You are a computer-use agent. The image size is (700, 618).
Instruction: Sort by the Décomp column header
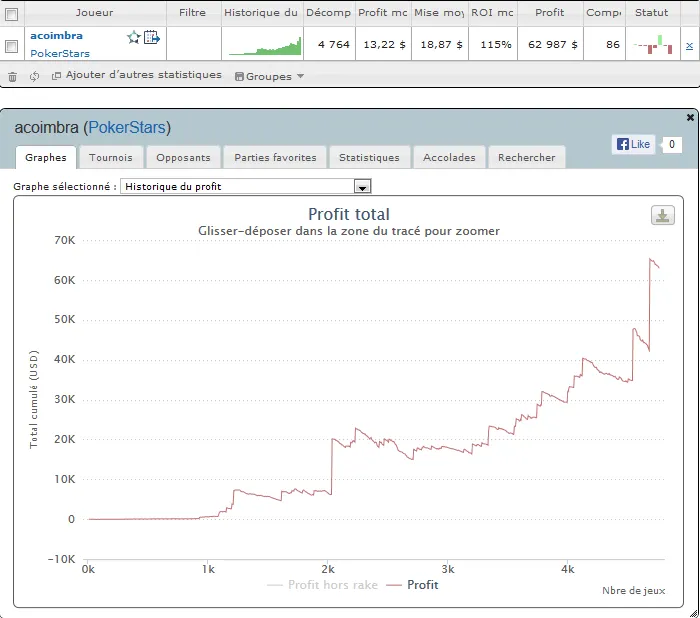coord(329,13)
